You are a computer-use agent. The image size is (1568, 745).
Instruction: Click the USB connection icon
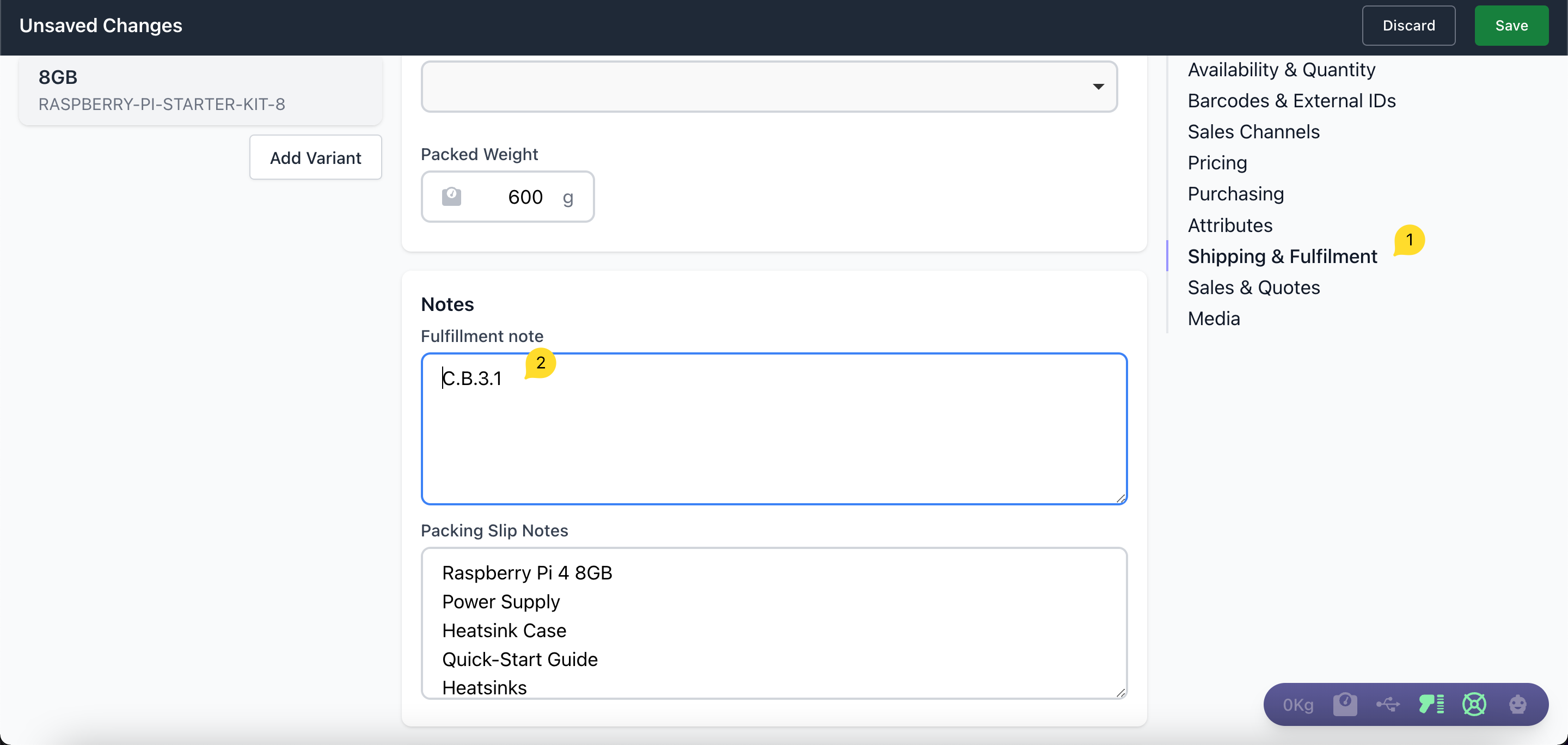click(x=1388, y=704)
